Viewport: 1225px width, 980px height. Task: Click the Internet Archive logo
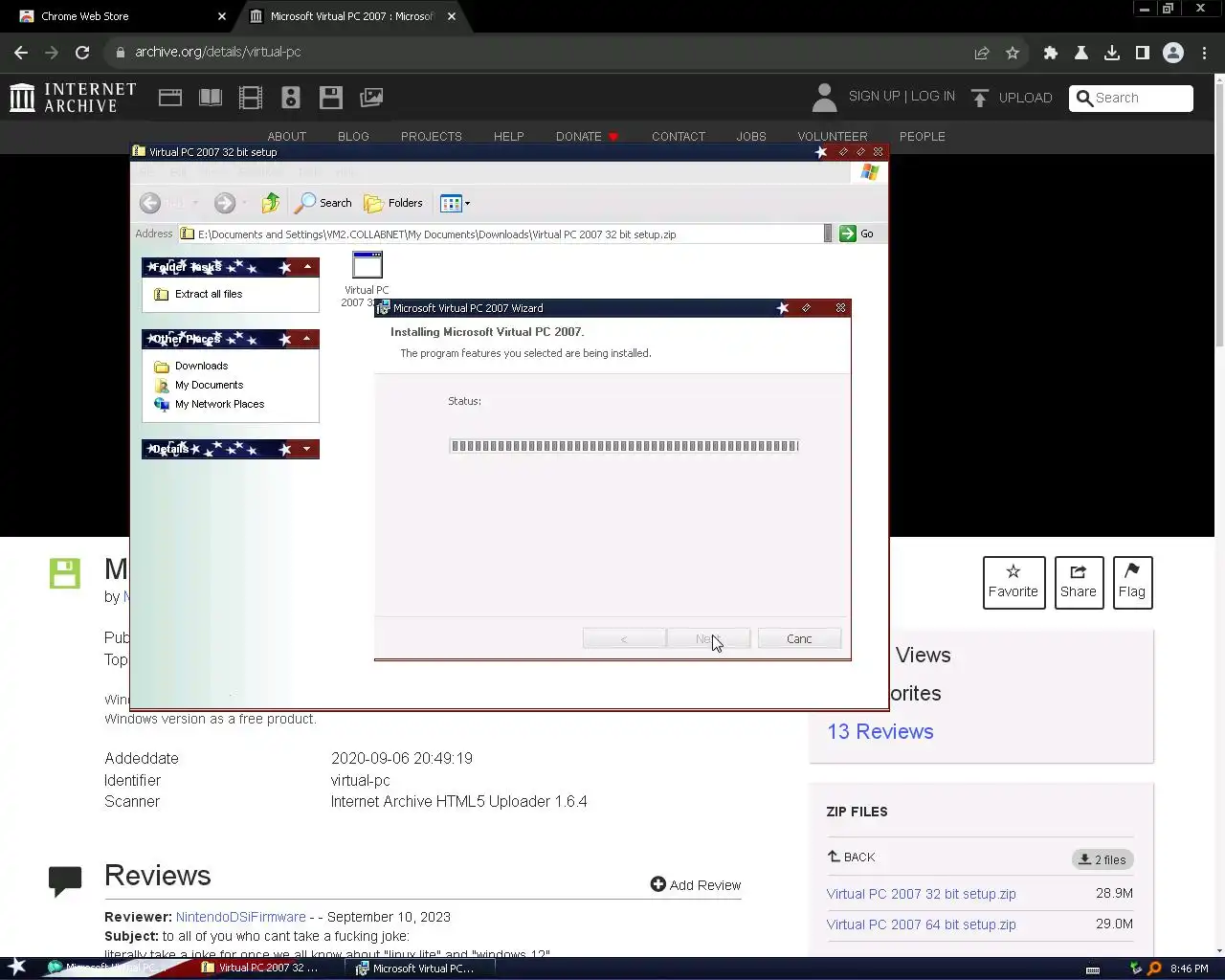pos(73,98)
